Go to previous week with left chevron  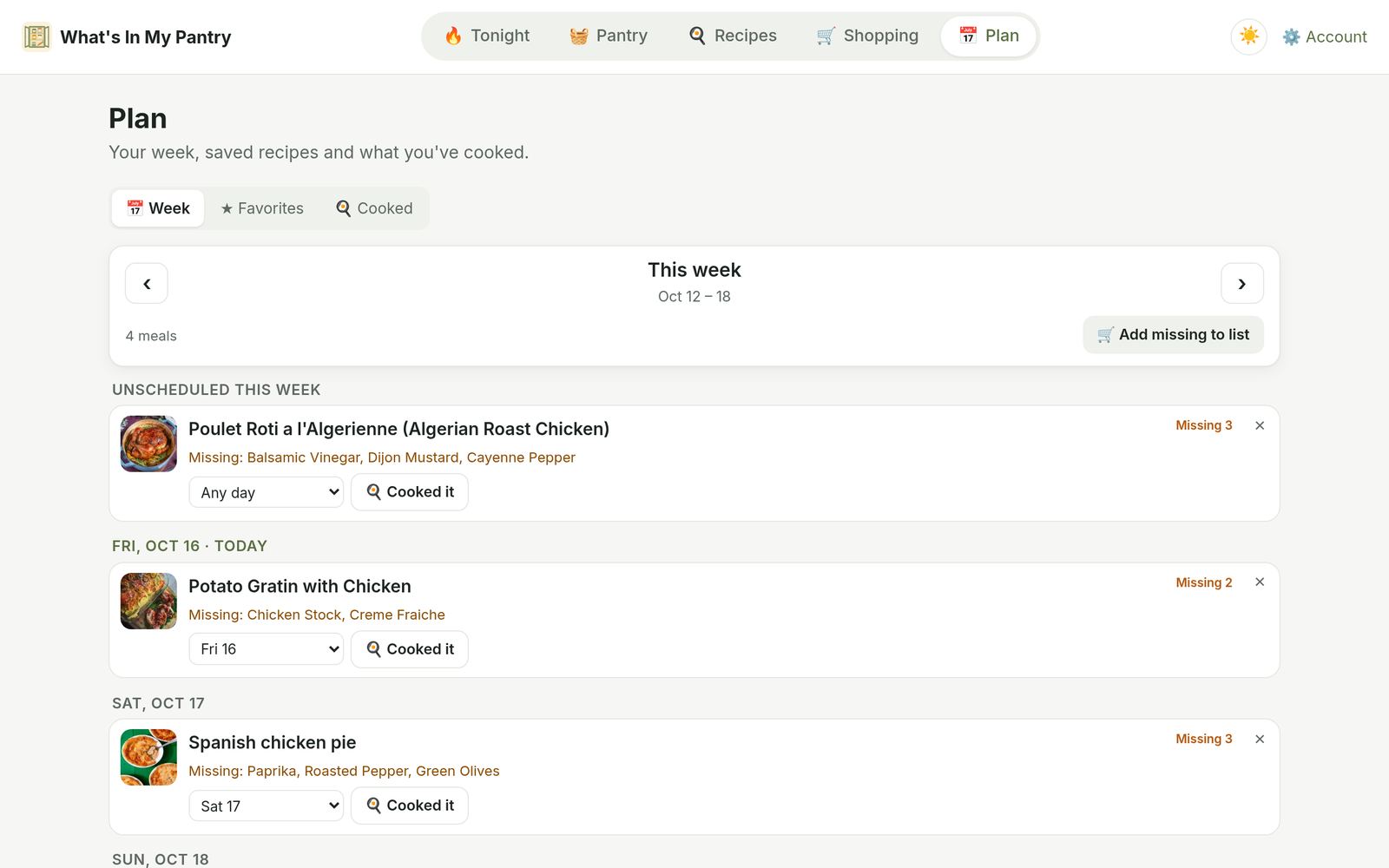147,284
